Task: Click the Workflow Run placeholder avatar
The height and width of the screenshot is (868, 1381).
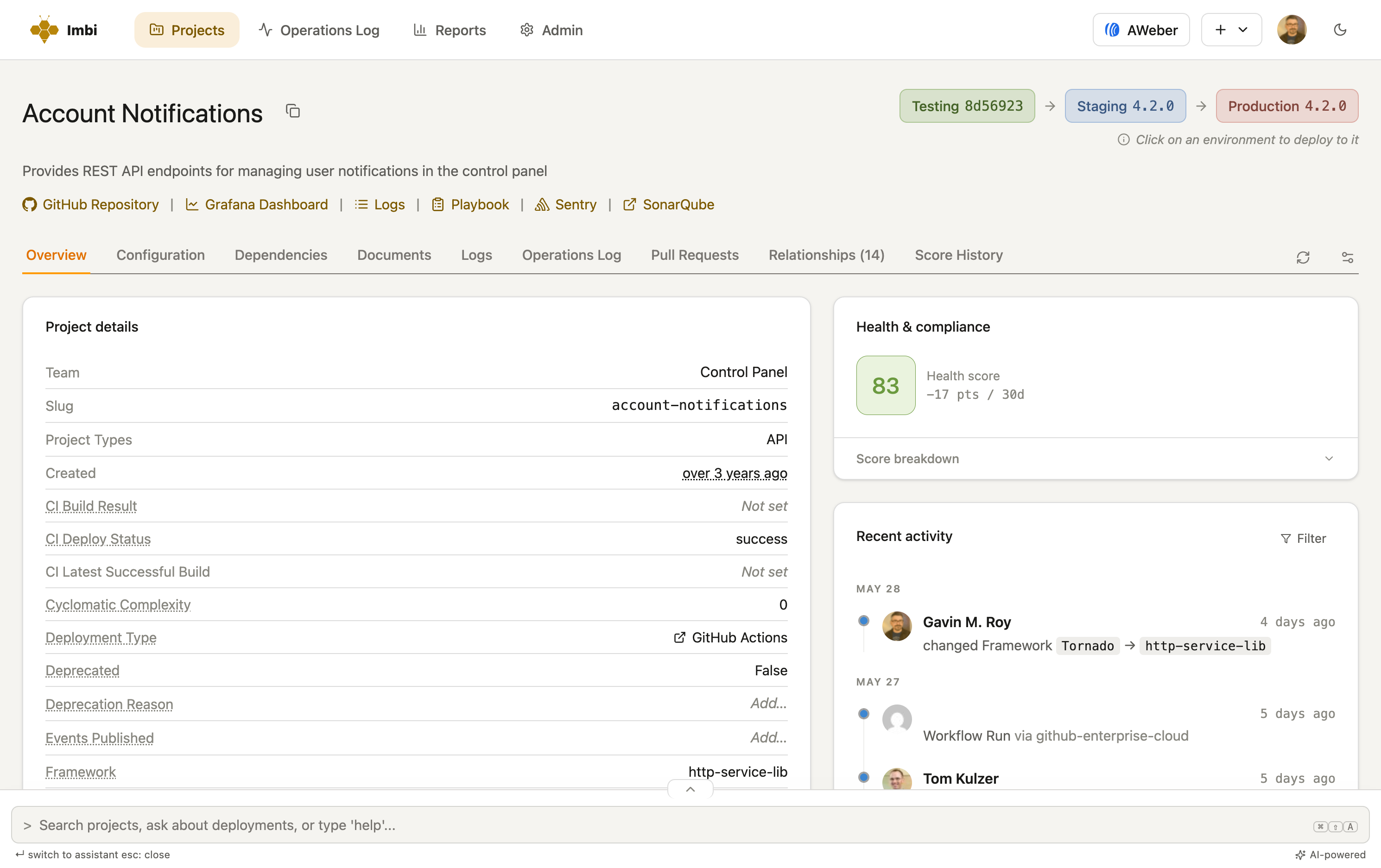Action: click(897, 719)
